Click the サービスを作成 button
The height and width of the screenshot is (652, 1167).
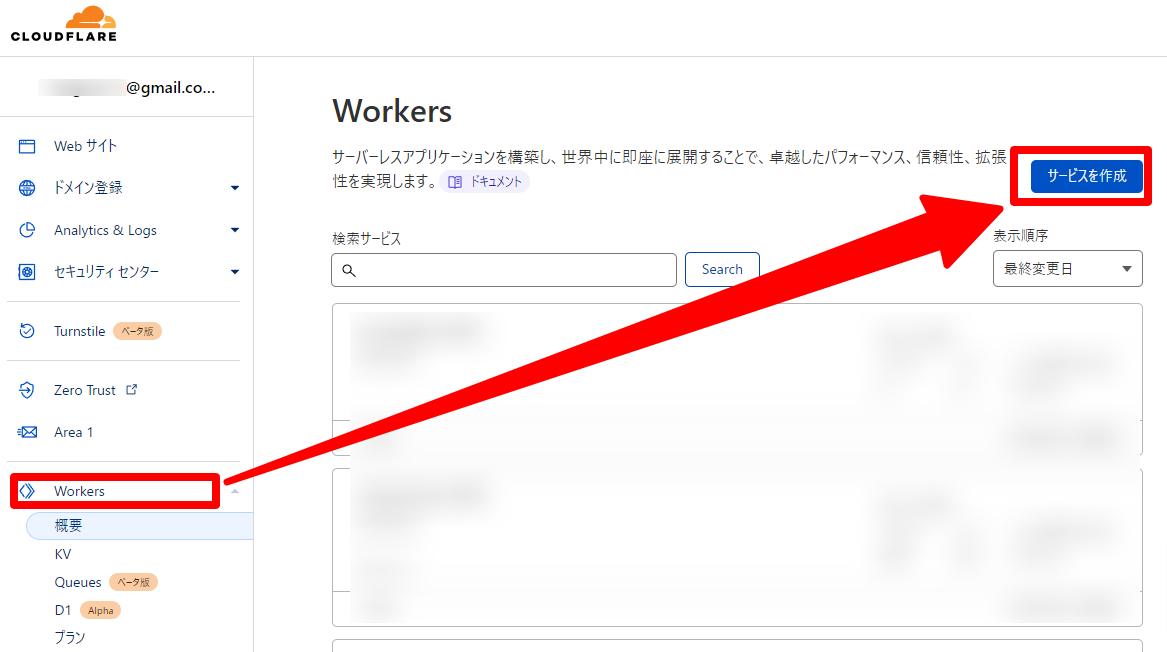[1087, 176]
